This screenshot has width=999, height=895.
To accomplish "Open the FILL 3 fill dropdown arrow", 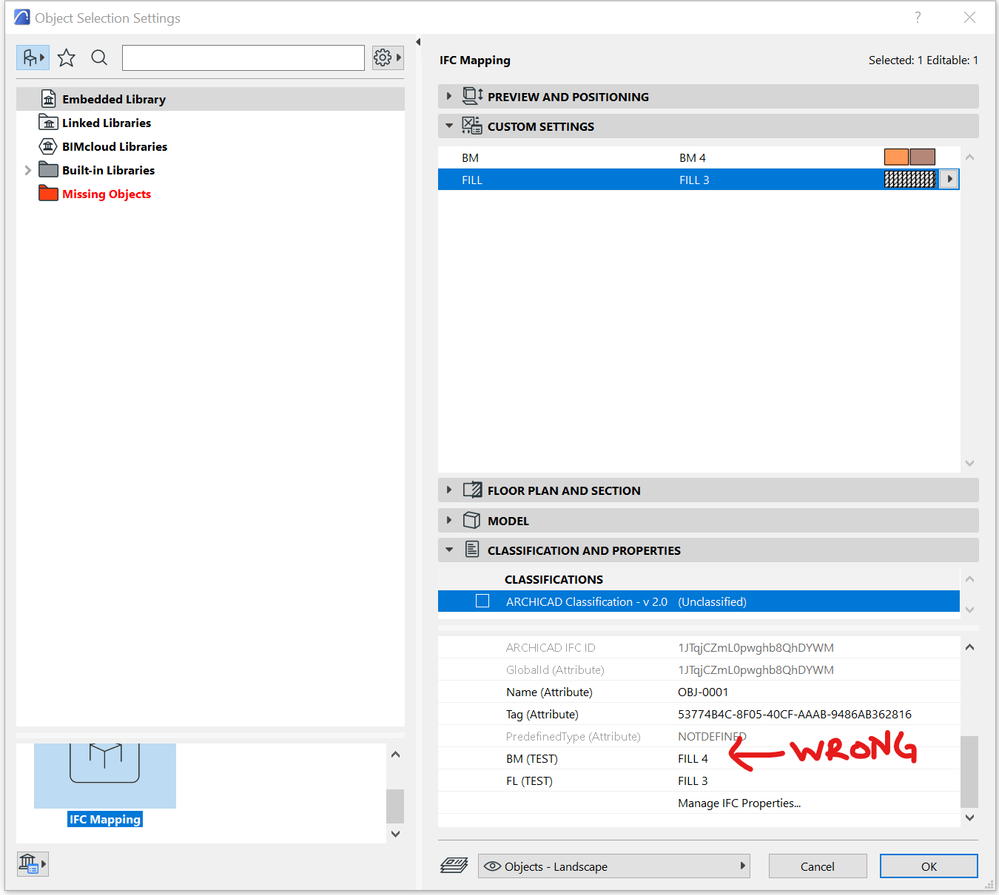I will tap(949, 180).
